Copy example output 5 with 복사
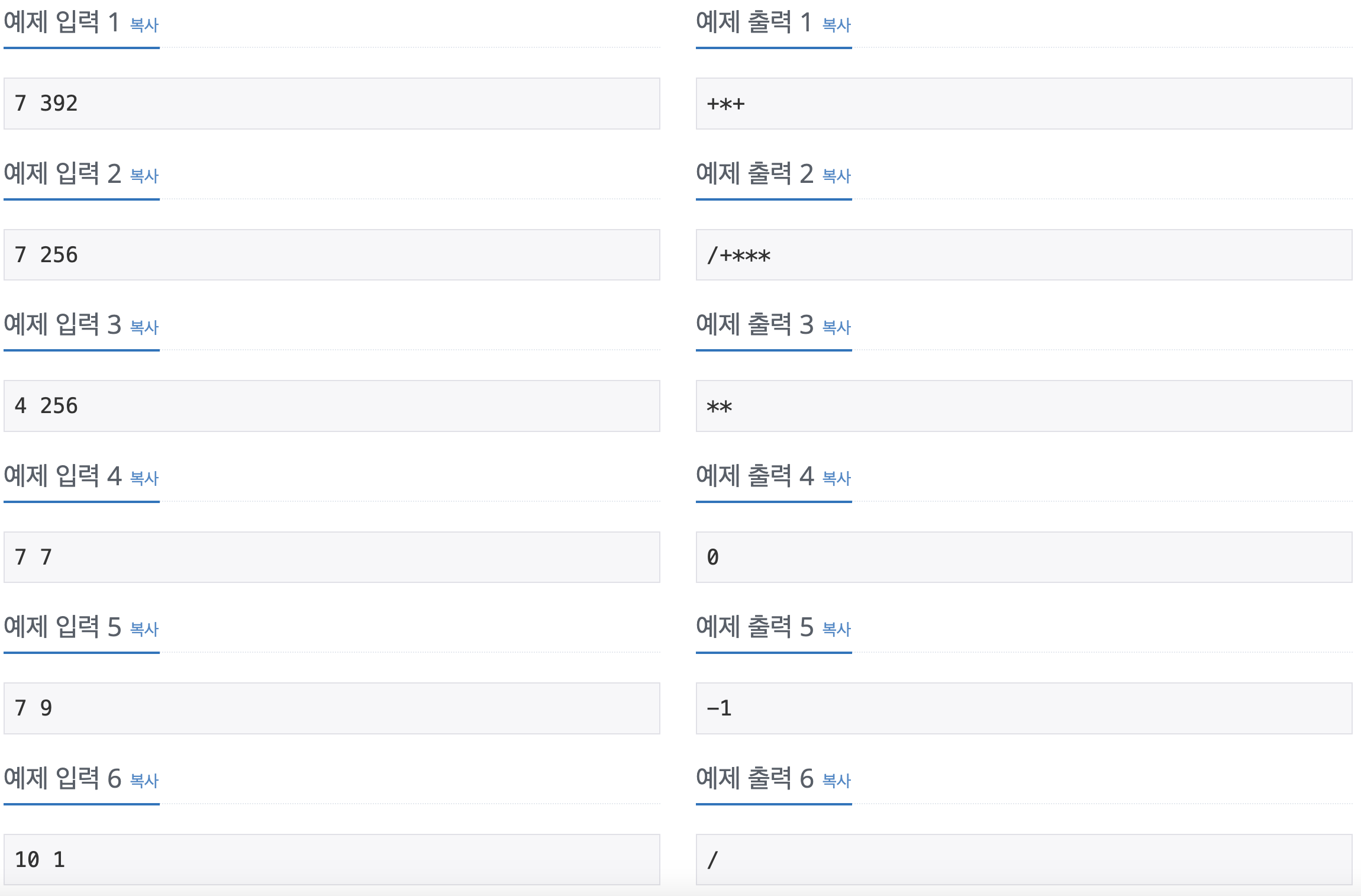The height and width of the screenshot is (896, 1361). pyautogui.click(x=837, y=629)
